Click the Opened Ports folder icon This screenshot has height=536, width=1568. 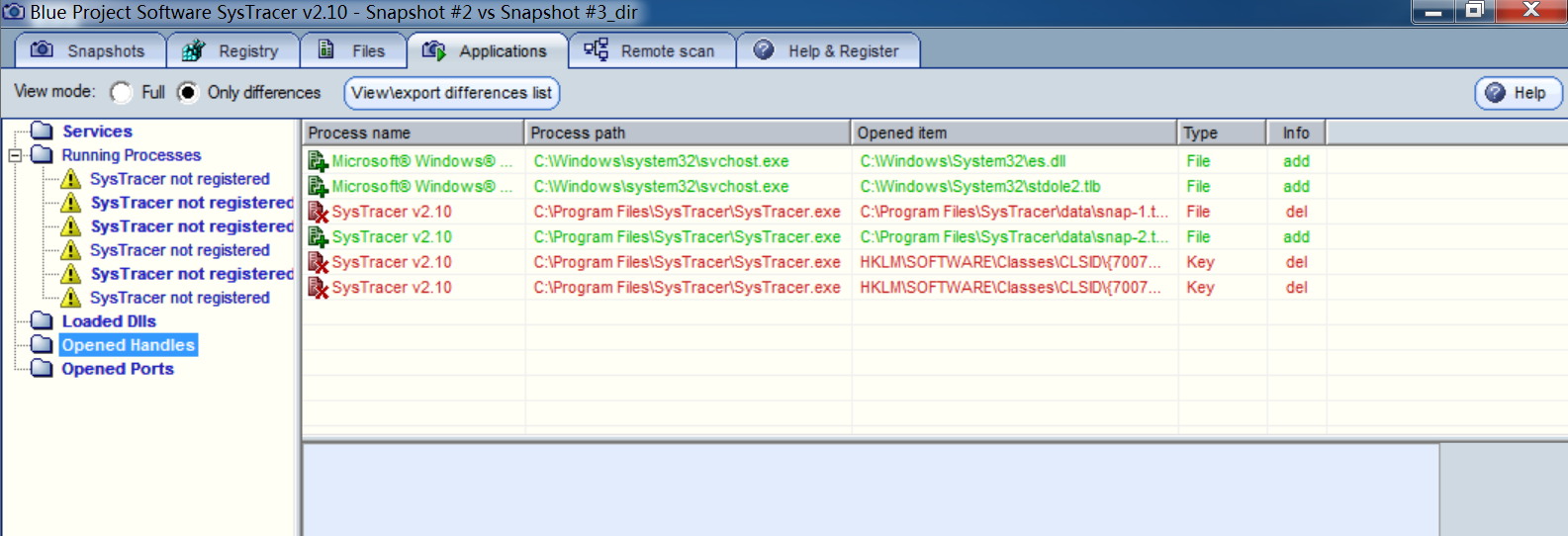click(x=42, y=368)
